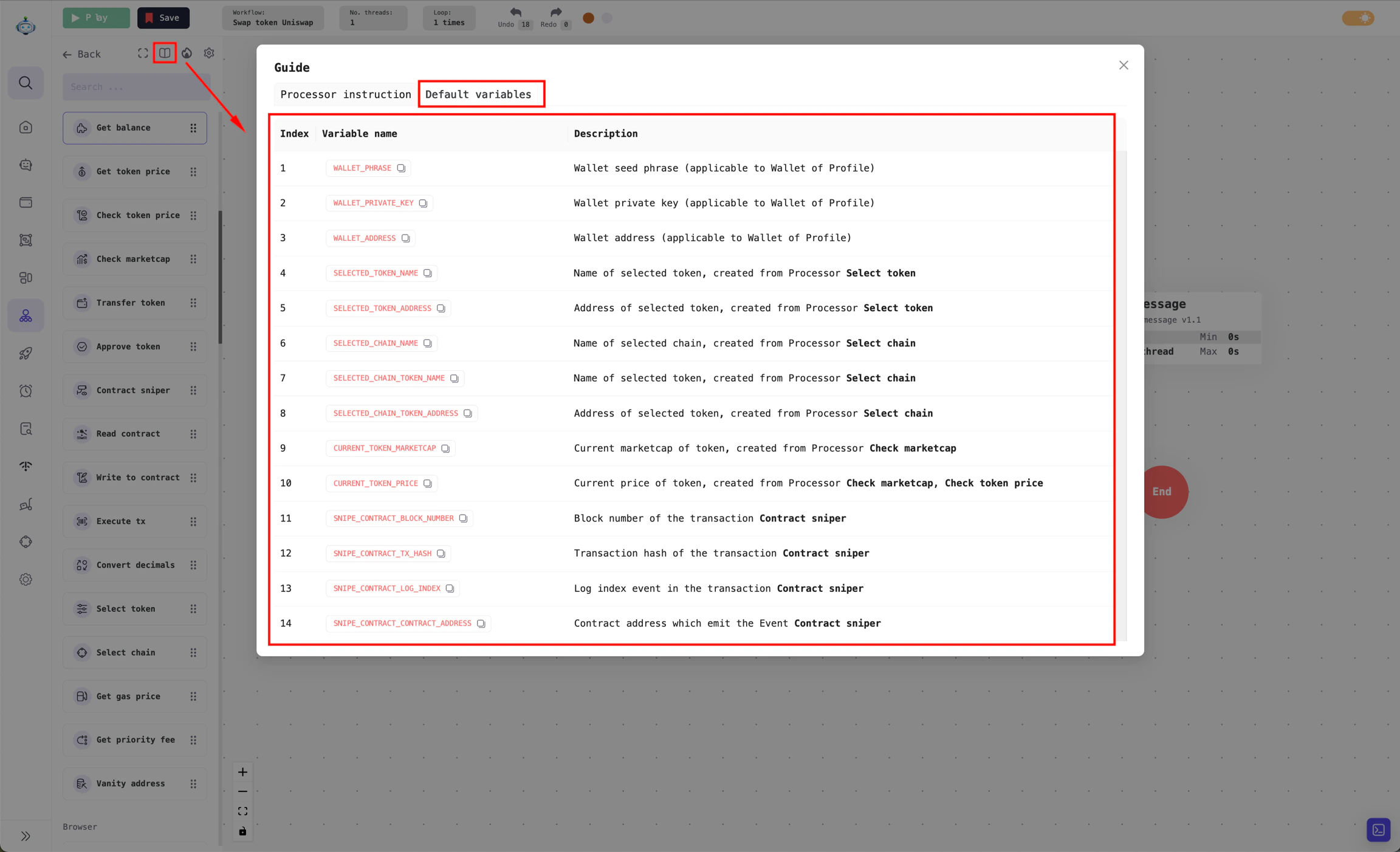Toggle the theme switch at top right

coord(1357,18)
